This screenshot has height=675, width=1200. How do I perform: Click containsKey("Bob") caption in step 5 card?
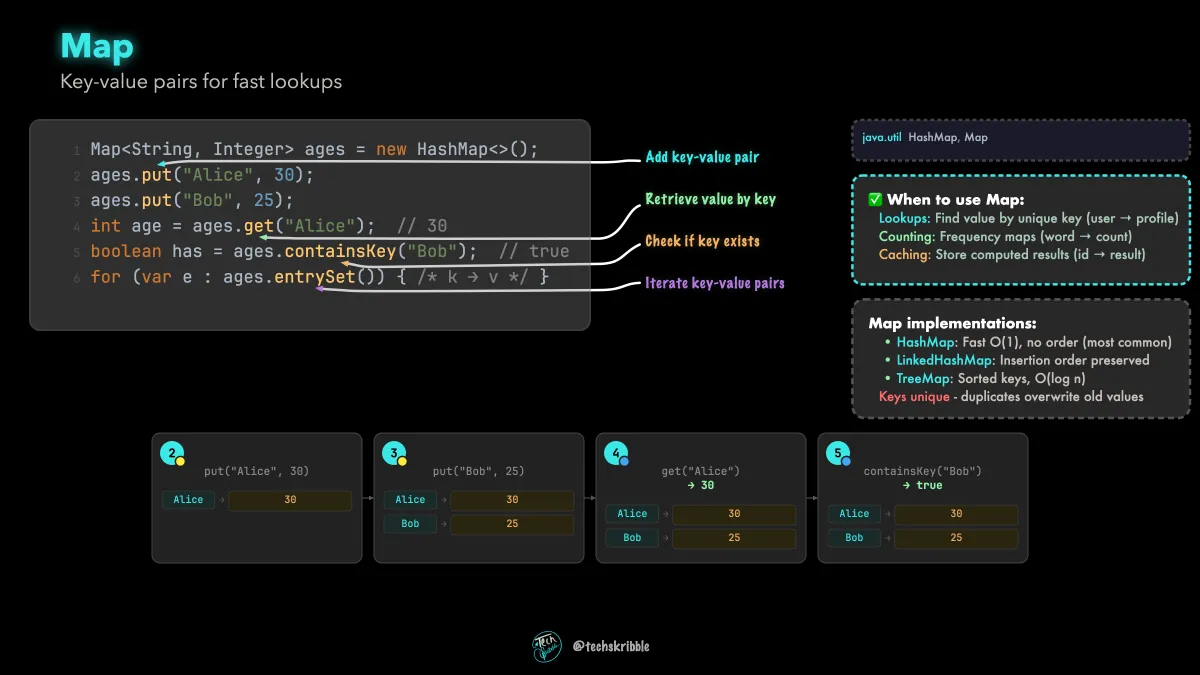point(922,471)
